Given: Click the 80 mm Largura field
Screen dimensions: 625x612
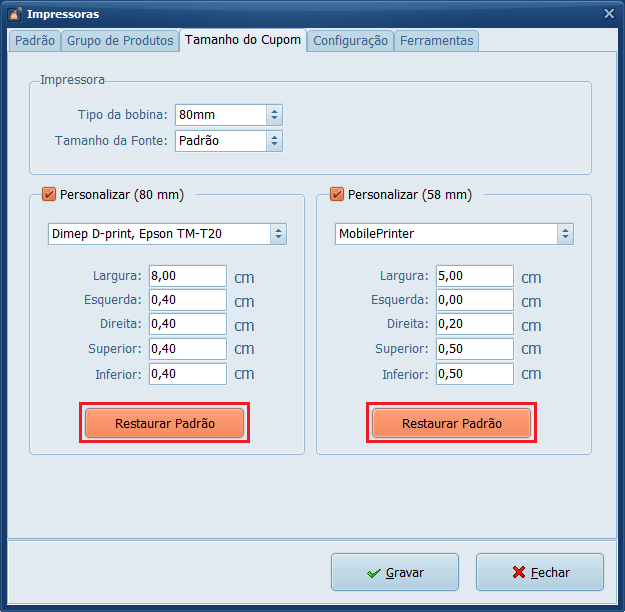Looking at the screenshot, I should 187,276.
